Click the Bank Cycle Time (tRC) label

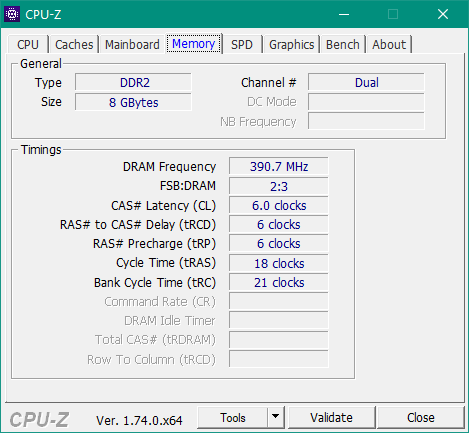click(155, 283)
